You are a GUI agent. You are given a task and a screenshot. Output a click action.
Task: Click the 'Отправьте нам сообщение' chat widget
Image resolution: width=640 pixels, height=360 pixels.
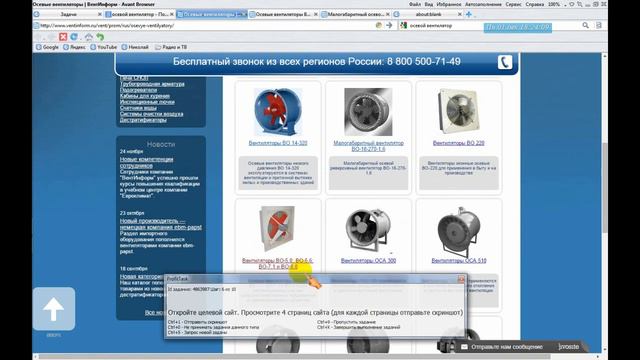[x=521, y=347]
